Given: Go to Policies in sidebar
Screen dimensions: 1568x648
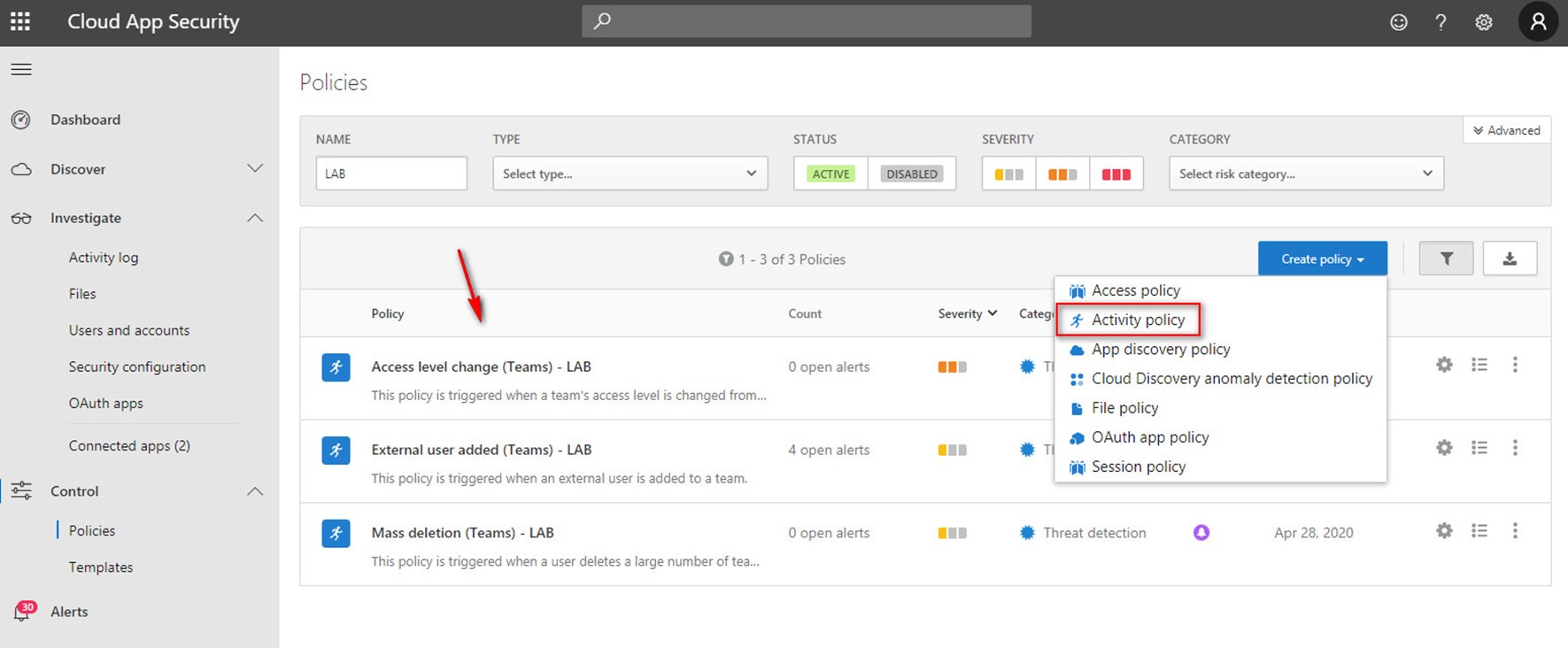Looking at the screenshot, I should point(92,530).
